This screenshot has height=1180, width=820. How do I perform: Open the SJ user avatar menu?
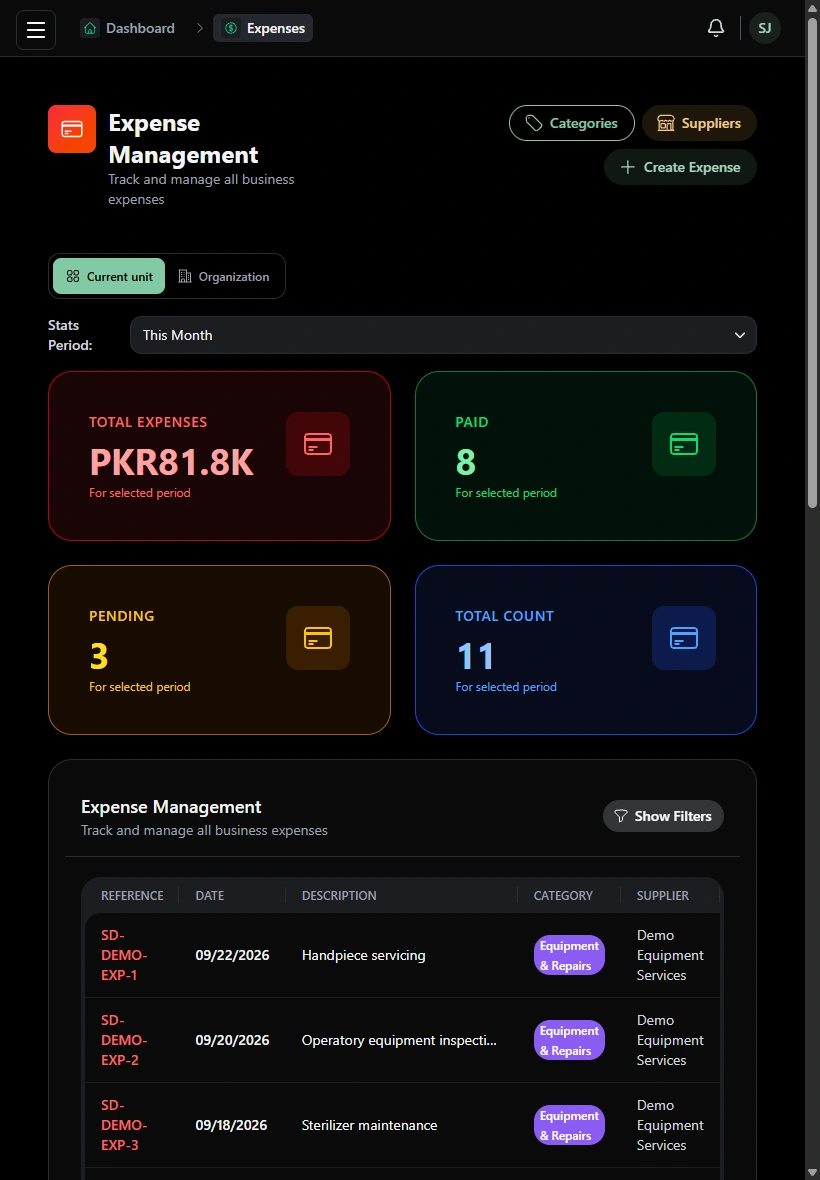tap(764, 29)
